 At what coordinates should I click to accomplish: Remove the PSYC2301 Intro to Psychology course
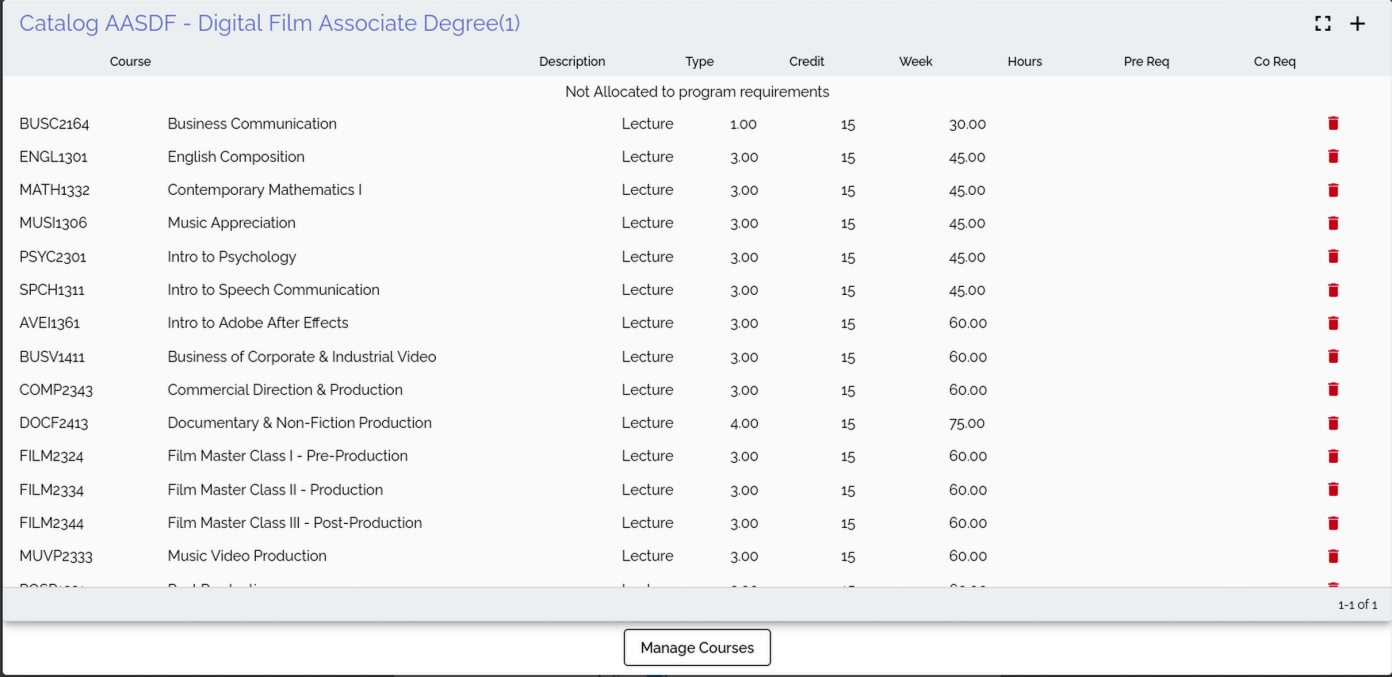tap(1333, 257)
